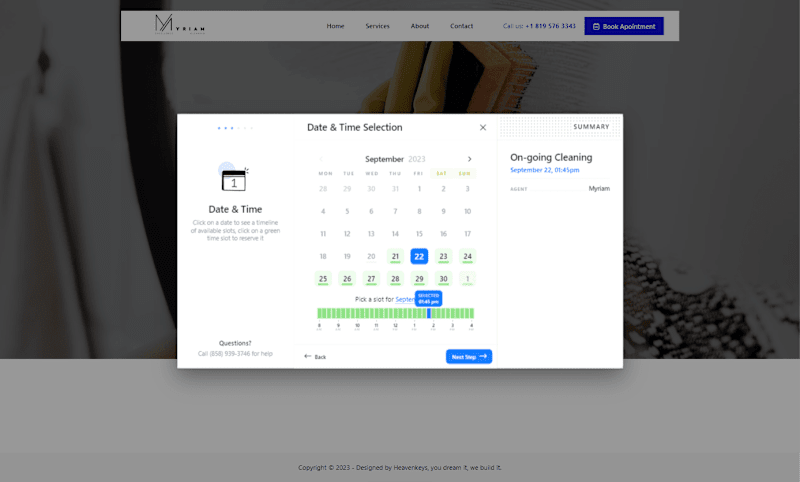Click the calendar Date & Time icon
The image size is (800, 482).
point(234,177)
